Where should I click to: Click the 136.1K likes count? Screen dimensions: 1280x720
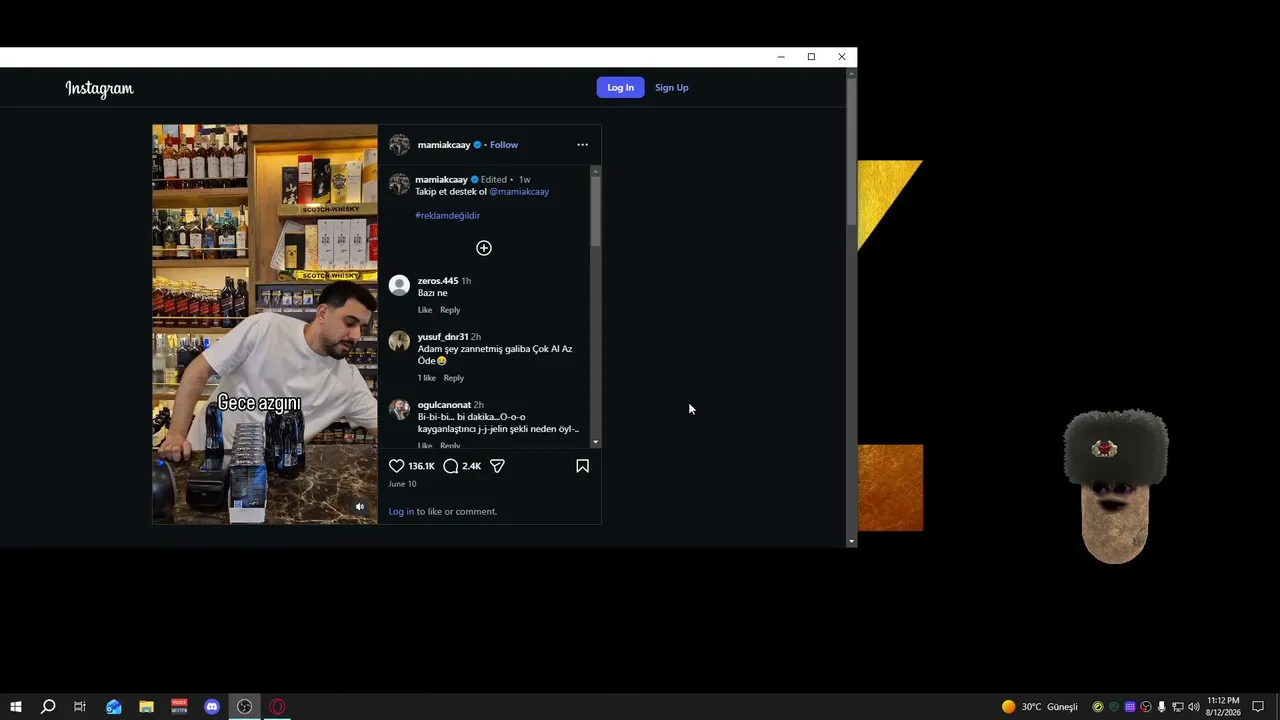pos(421,466)
